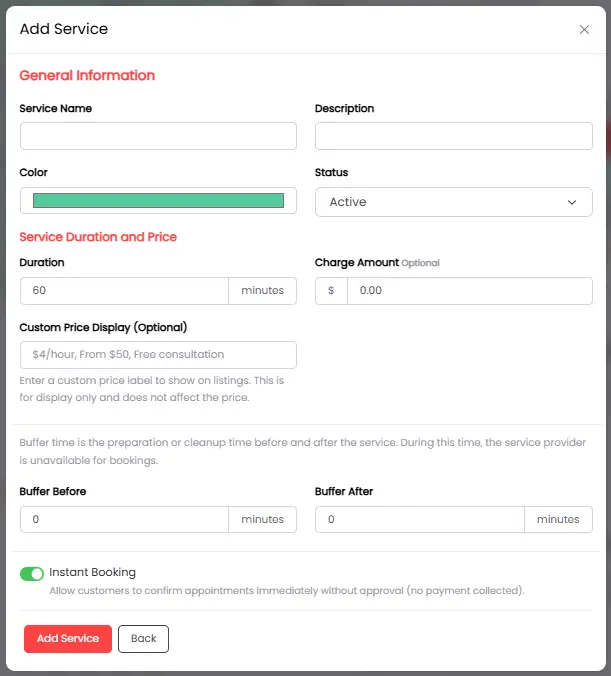
Task: Click the Add Service dialog title
Action: tap(64, 29)
